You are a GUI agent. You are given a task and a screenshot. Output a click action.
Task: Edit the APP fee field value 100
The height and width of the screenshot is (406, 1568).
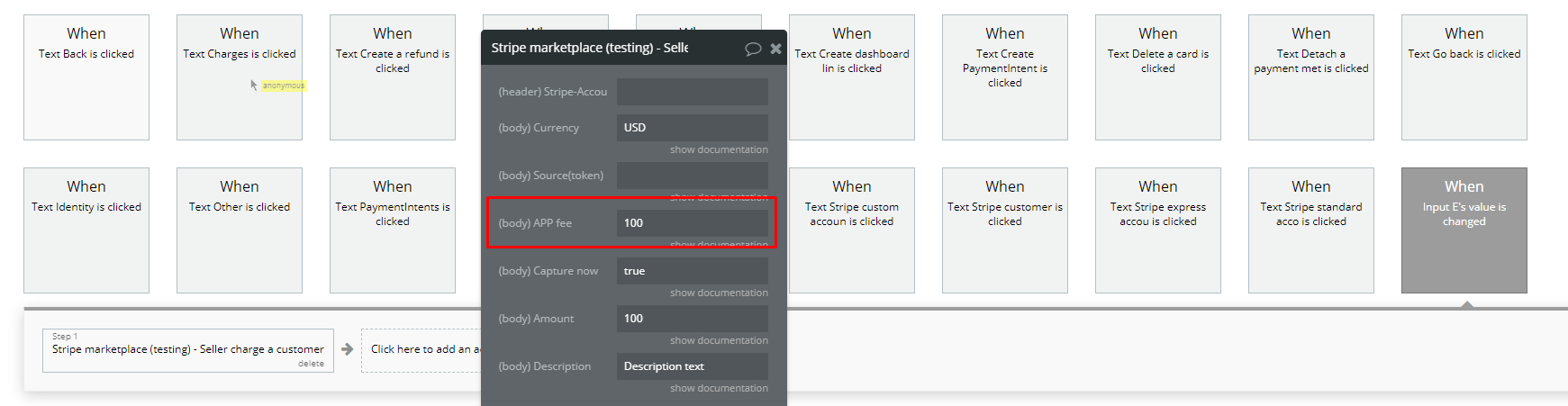coord(693,223)
